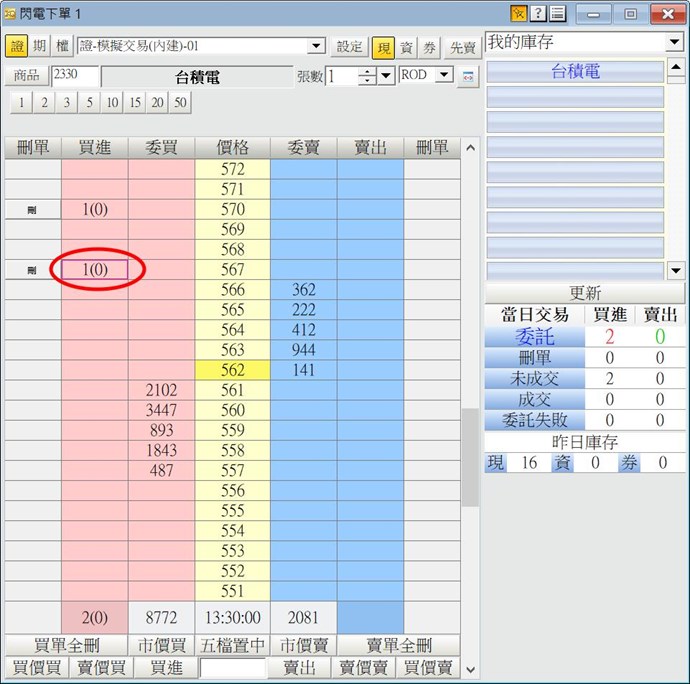Expand the 我的庫存 inventory dropdown
Screen dimensions: 690x684
click(674, 43)
